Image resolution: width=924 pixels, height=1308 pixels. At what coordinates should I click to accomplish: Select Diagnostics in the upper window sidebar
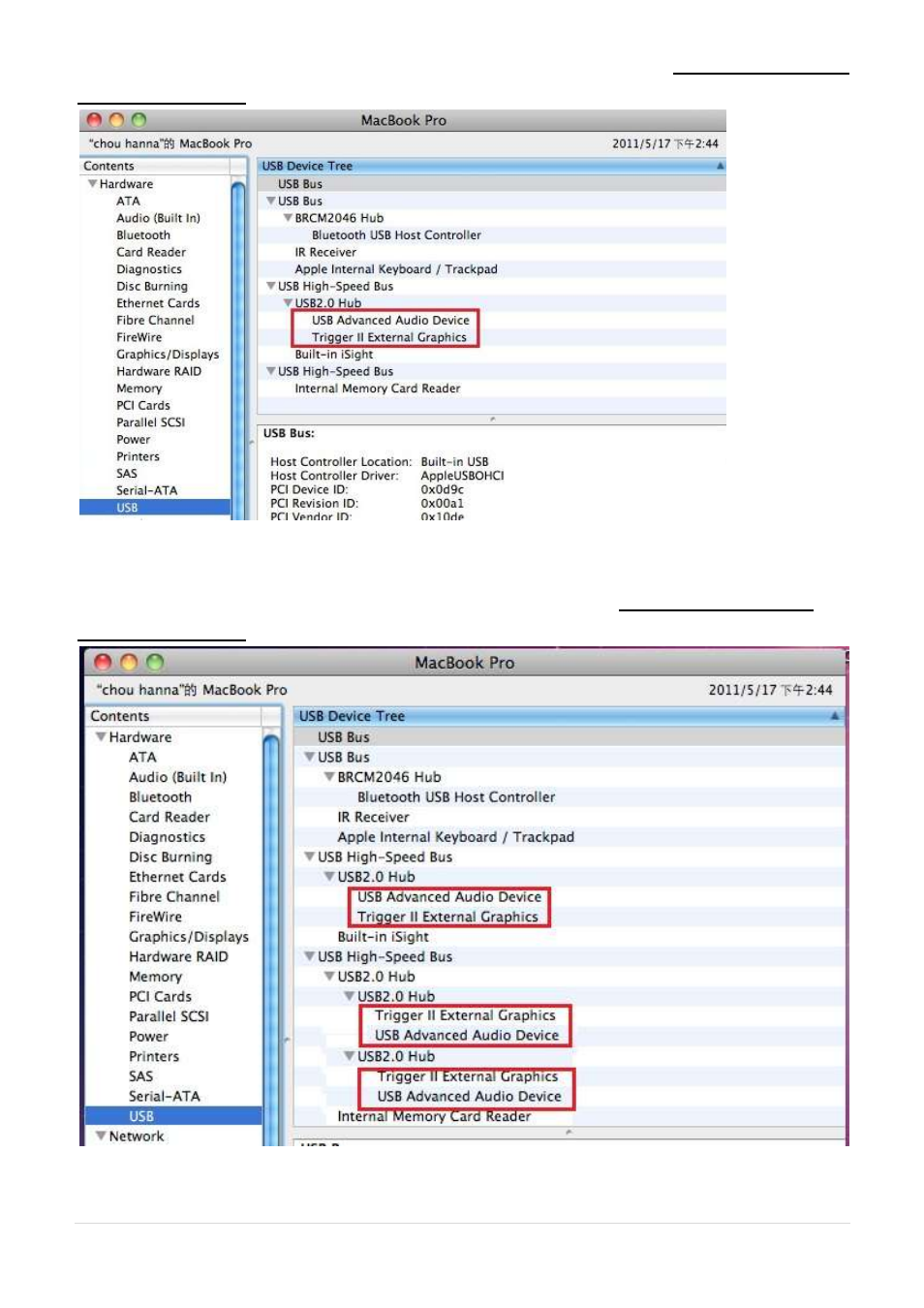(x=149, y=269)
